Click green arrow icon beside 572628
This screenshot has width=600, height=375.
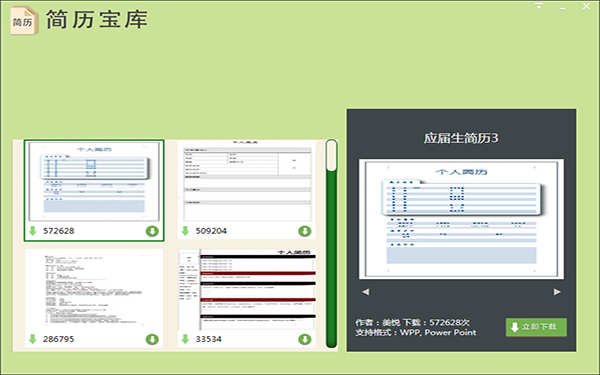[33, 231]
